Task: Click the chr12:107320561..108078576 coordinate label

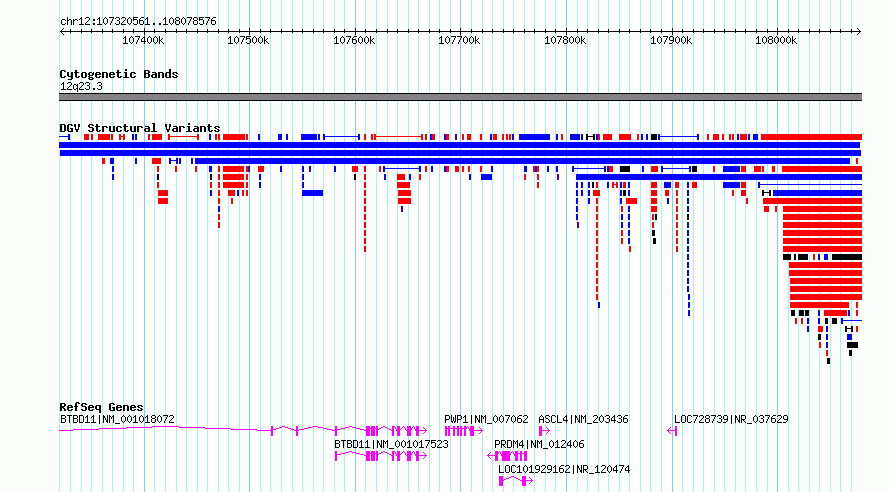Action: (x=138, y=22)
